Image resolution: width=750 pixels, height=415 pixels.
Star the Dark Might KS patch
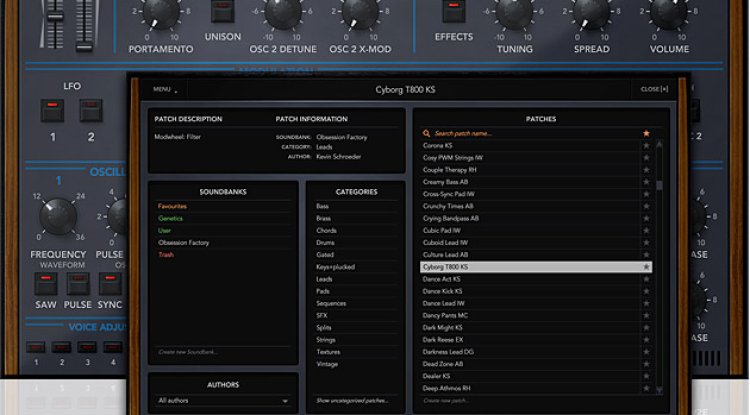point(646,328)
